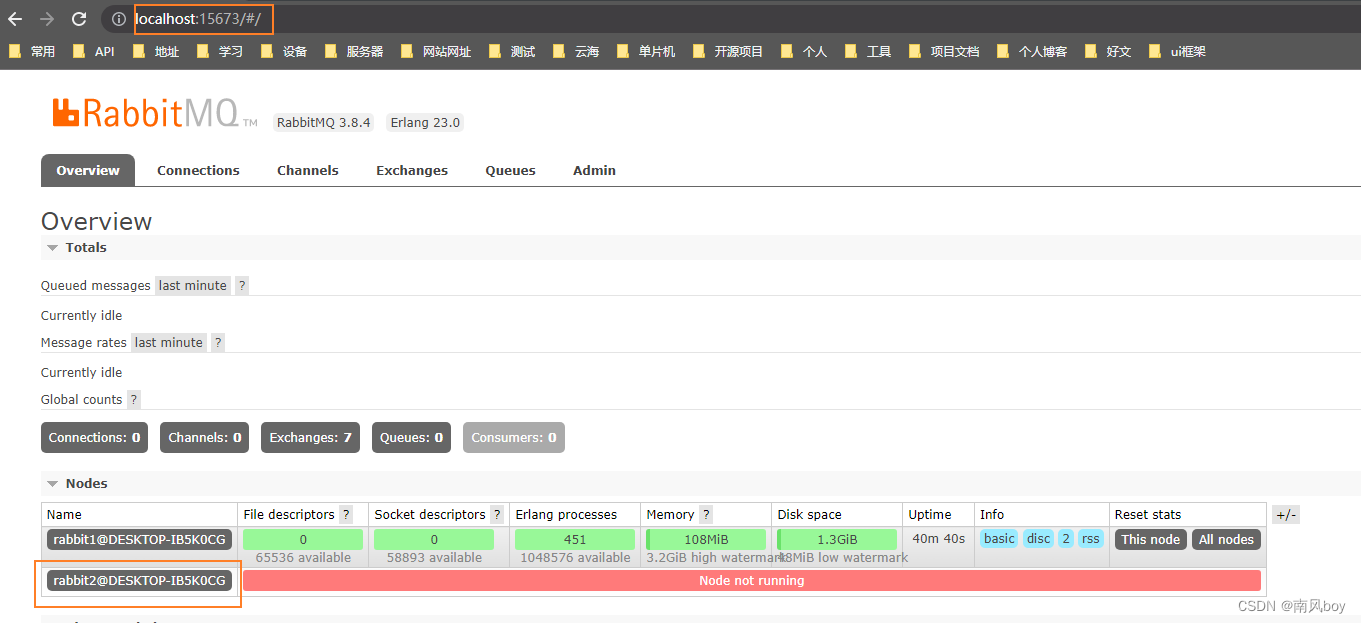Image resolution: width=1361 pixels, height=623 pixels.
Task: Open the 个人博客 bookmark folder
Action: [1032, 51]
